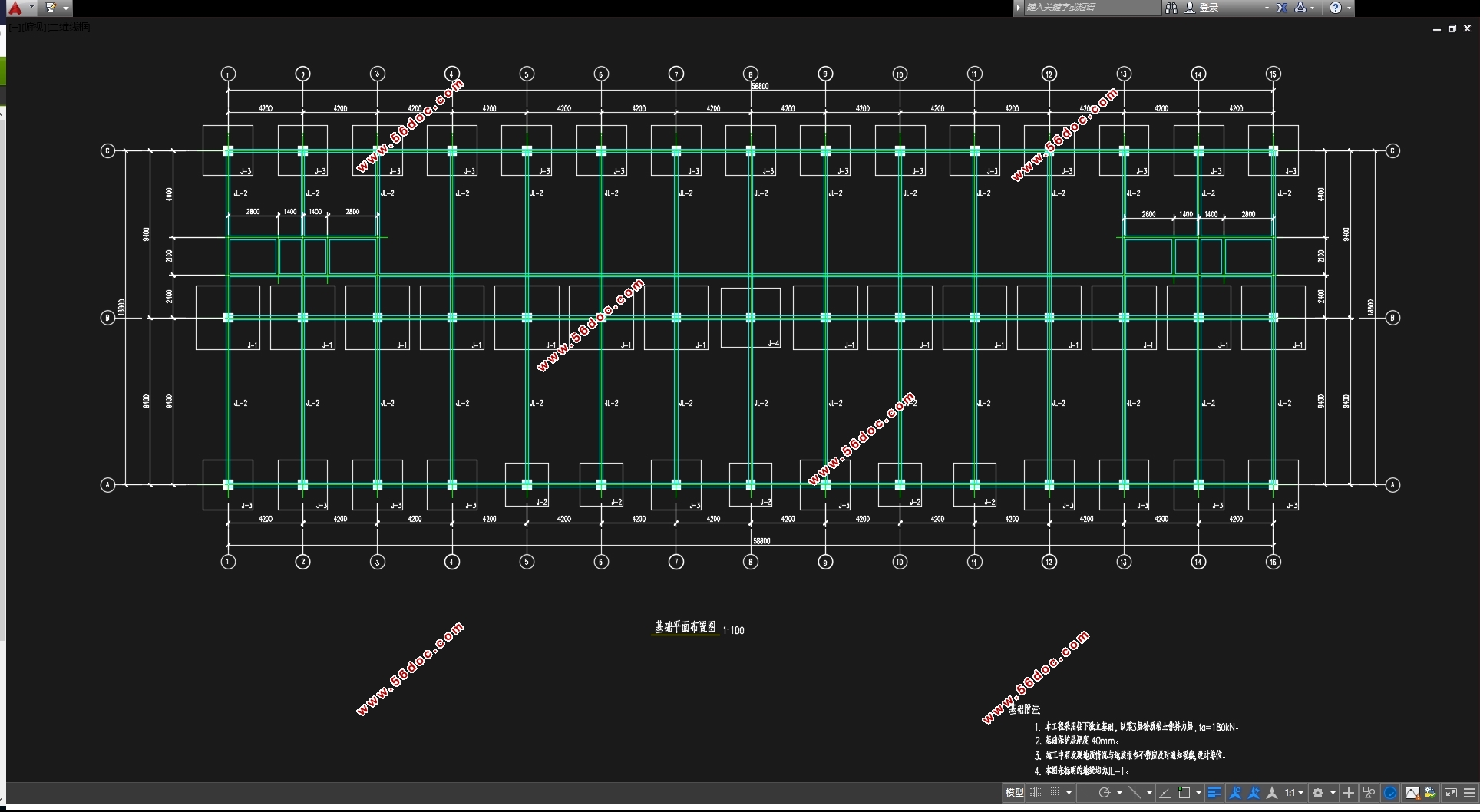
Task: Toggle ortho mode in status bar
Action: tap(1086, 793)
